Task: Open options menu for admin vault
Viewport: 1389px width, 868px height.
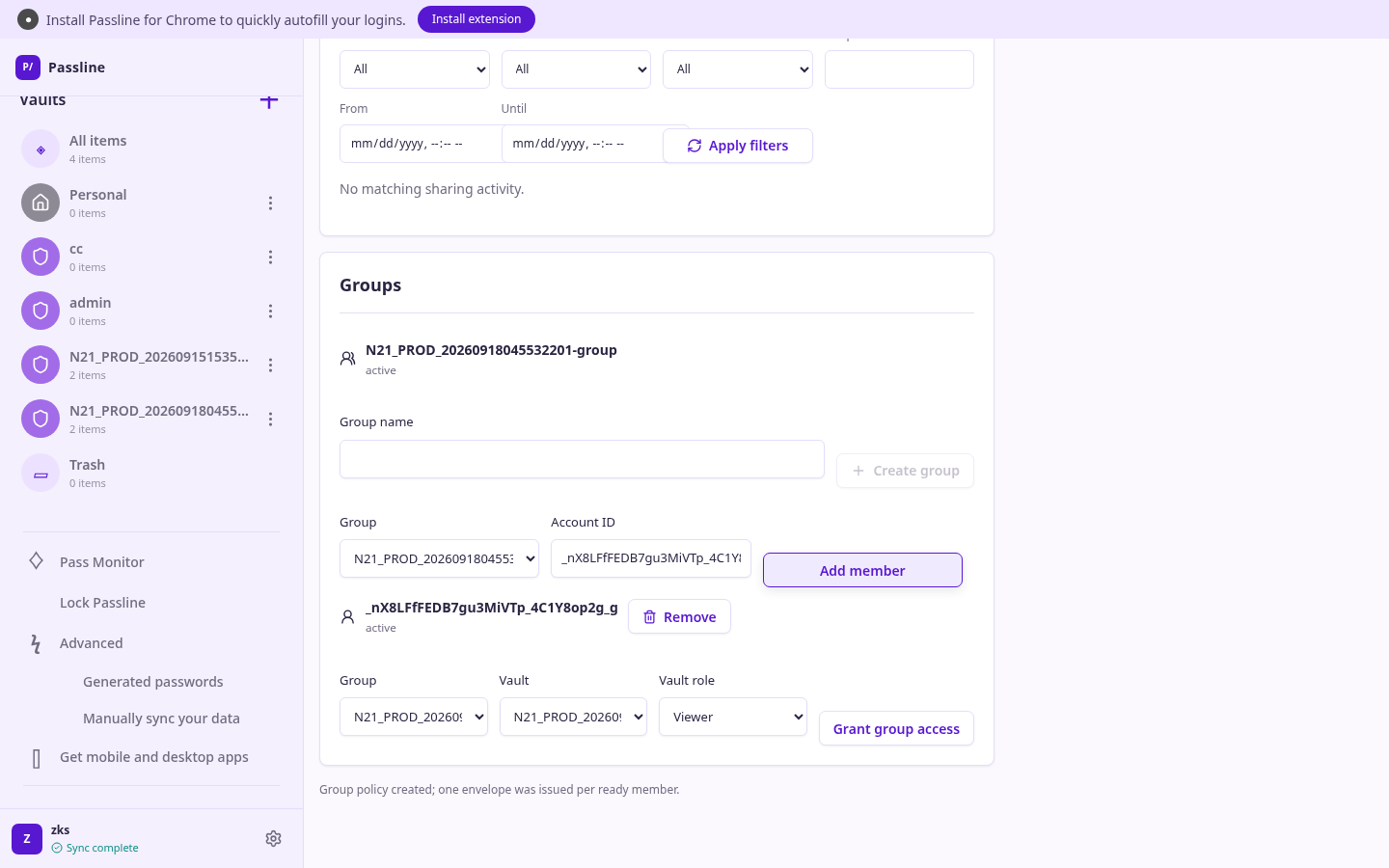Action: [270, 312]
